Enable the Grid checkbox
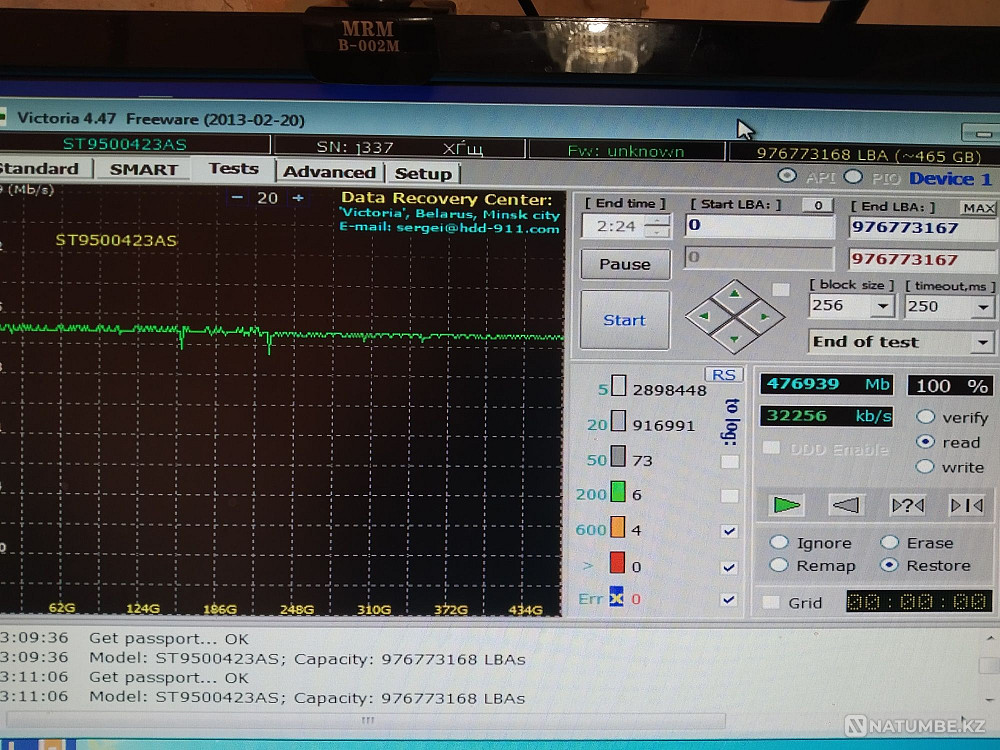Image resolution: width=1000 pixels, height=750 pixels. point(771,602)
